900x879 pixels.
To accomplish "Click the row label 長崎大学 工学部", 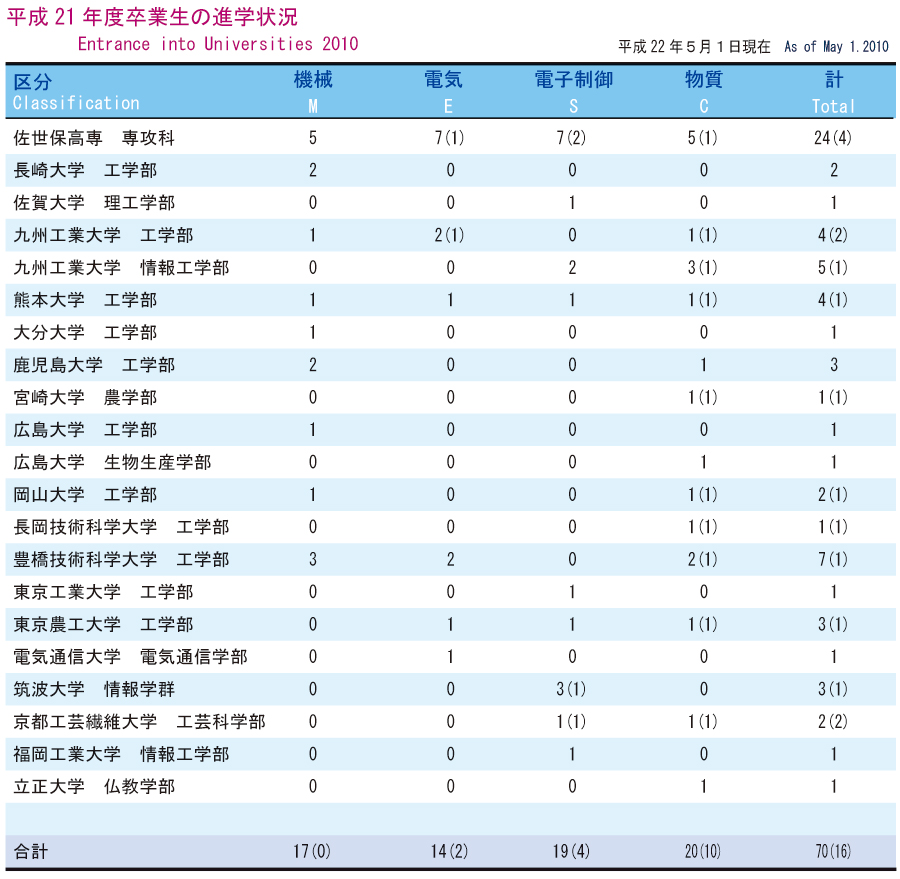I will (x=85, y=170).
